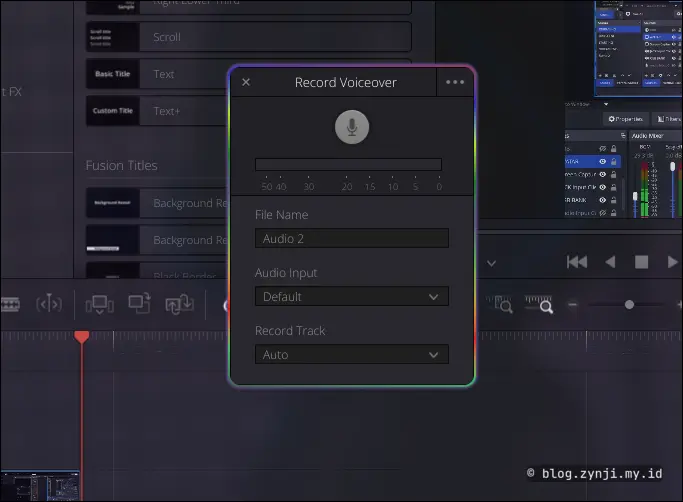The image size is (683, 502).
Task: Click the red playhead marker on timeline ruler
Action: click(82, 338)
